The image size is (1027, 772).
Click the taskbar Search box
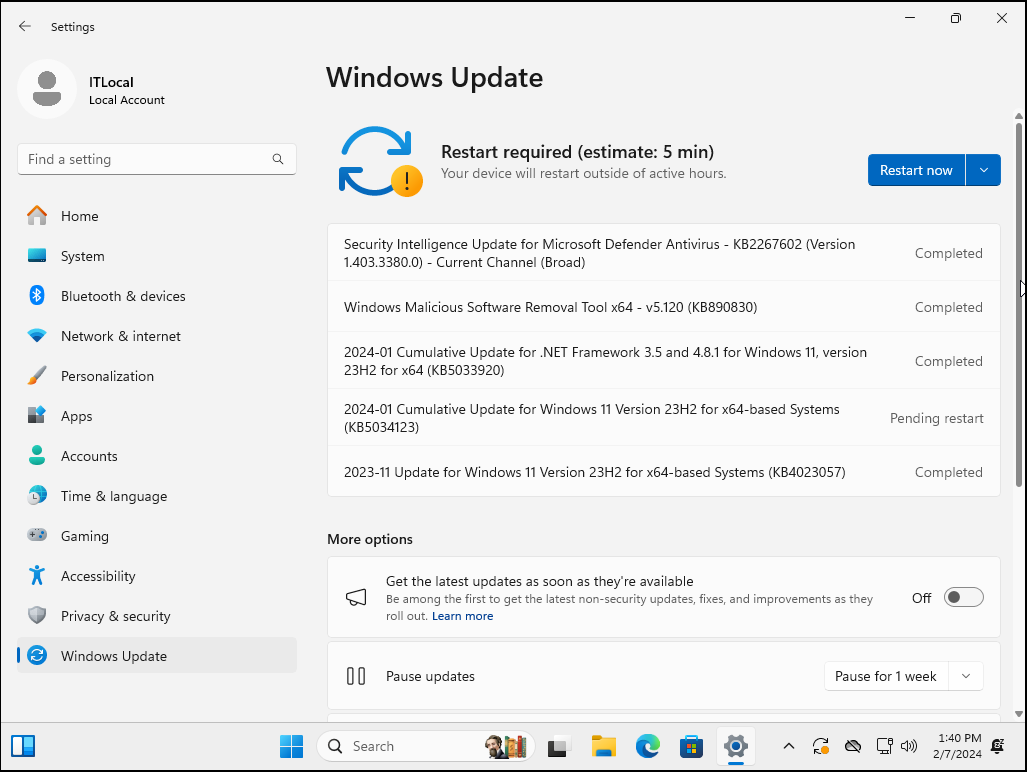pos(426,746)
